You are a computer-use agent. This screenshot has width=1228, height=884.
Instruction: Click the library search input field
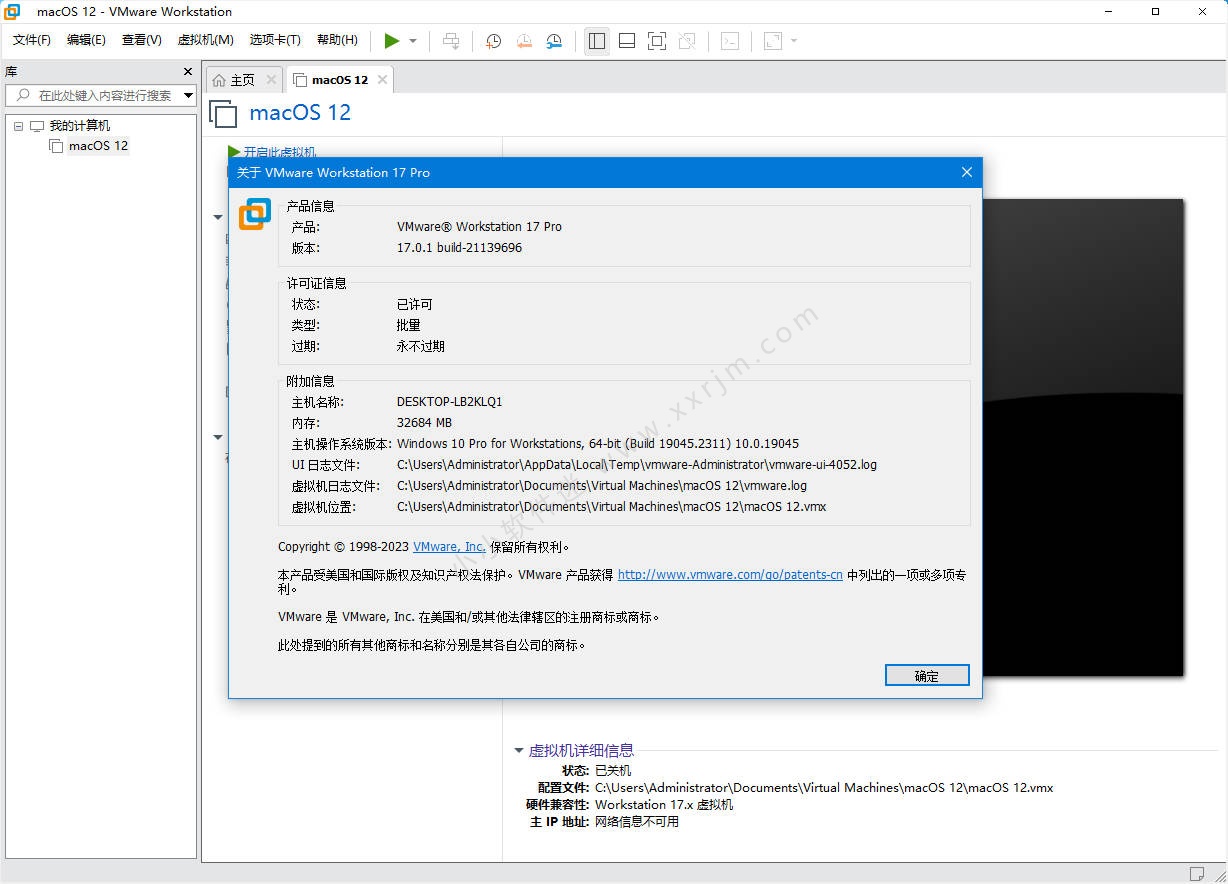(95, 95)
